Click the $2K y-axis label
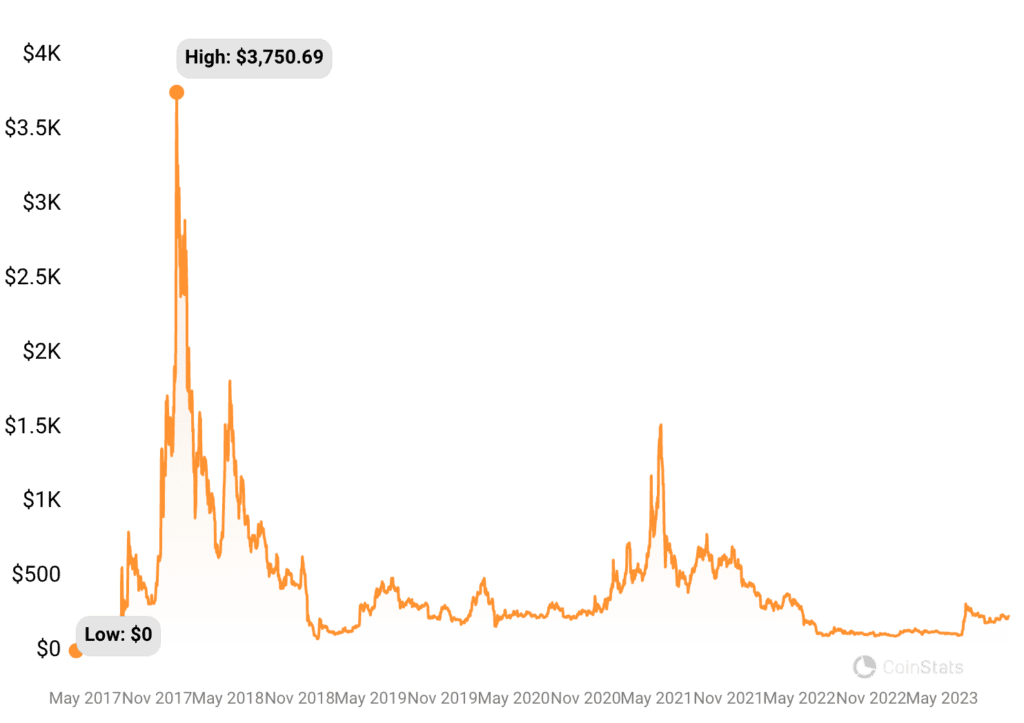 click(42, 351)
